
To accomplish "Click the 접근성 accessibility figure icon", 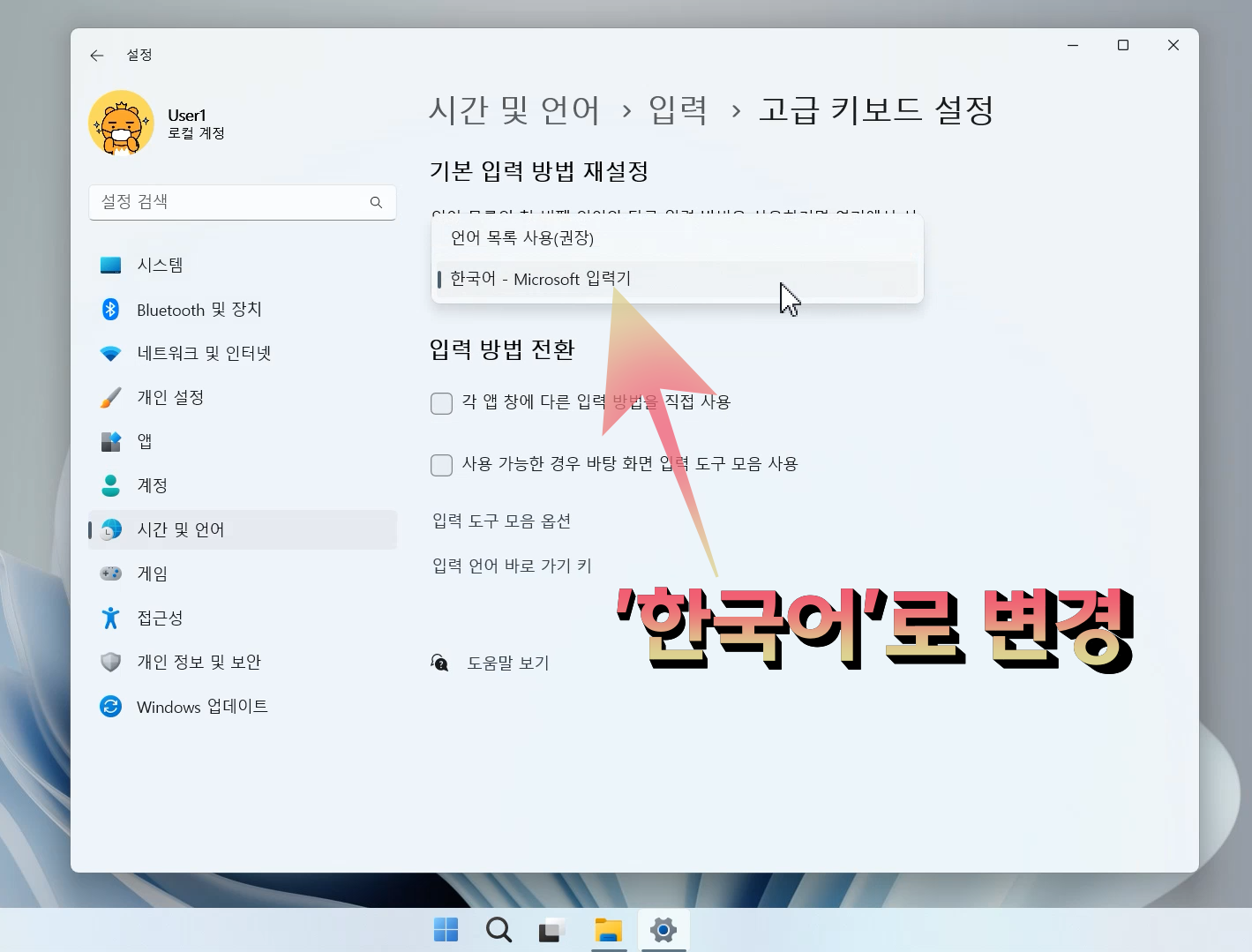I will [110, 618].
